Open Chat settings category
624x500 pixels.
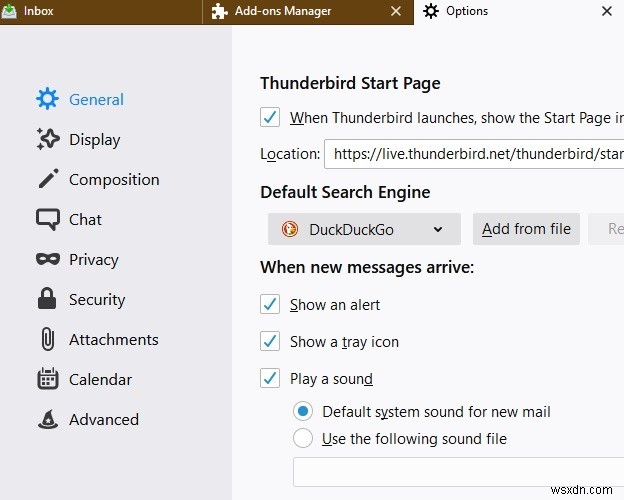(69, 219)
